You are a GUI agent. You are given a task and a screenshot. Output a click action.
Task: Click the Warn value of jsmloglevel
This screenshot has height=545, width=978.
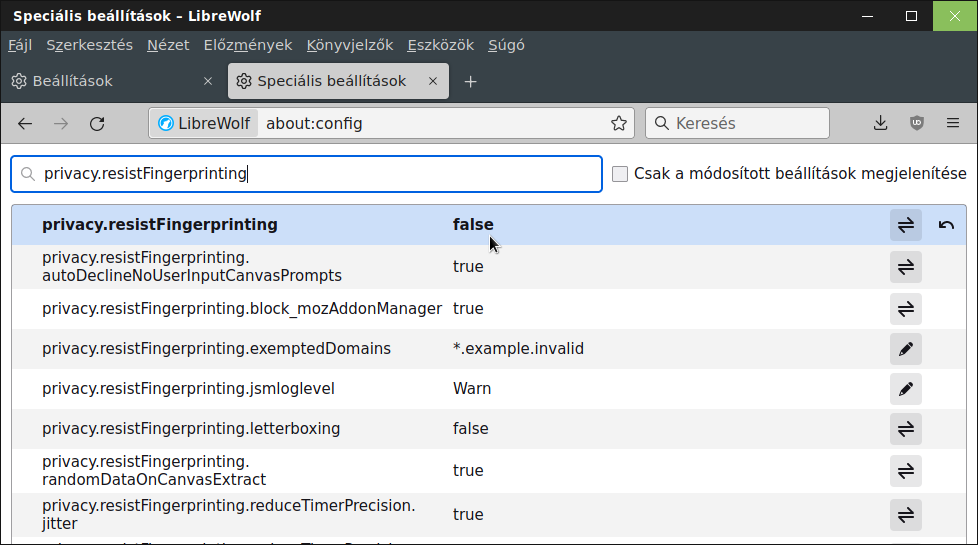(x=472, y=388)
